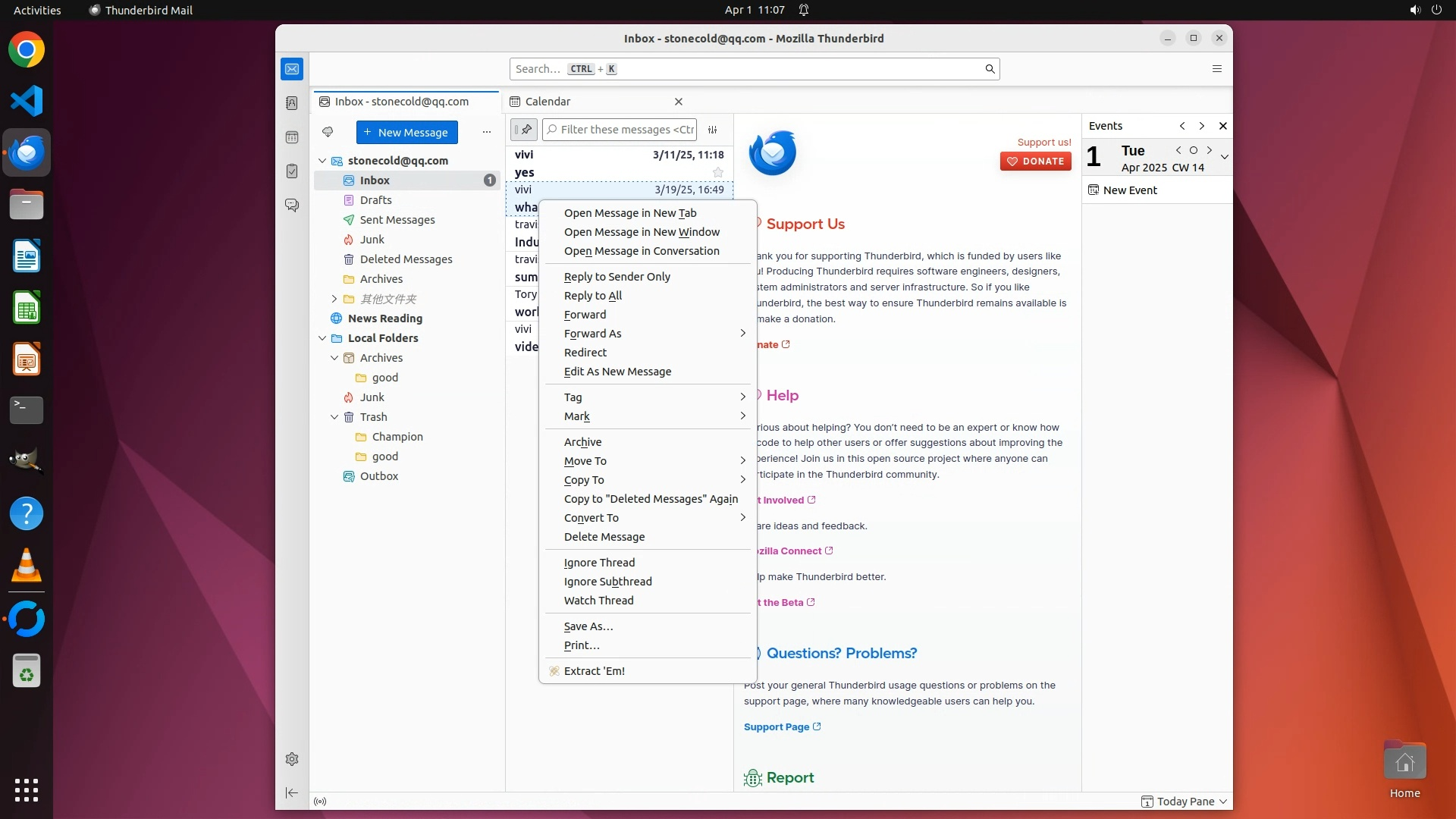
Task: Click the Filter these messages field
Action: [626, 130]
